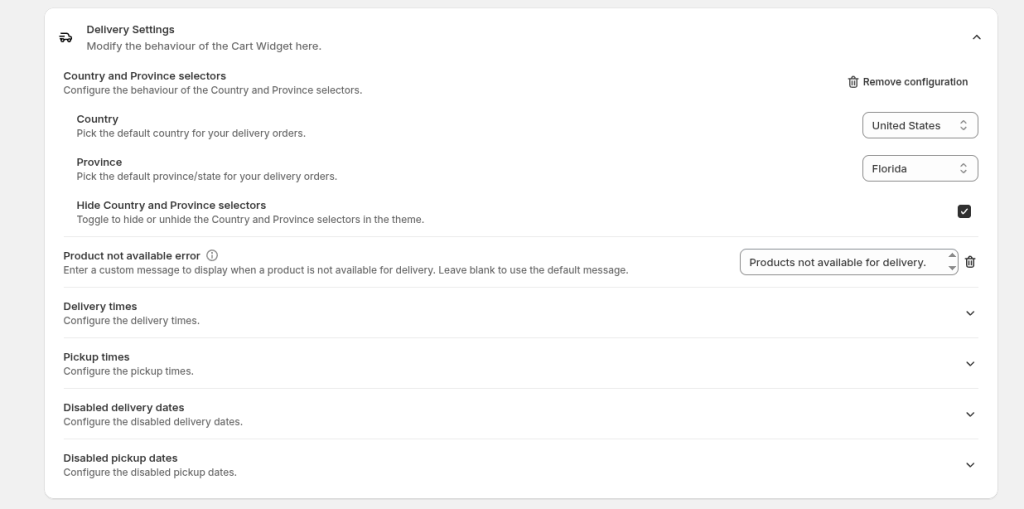
Task: Open the Province dropdown showing Florida
Action: click(x=919, y=169)
